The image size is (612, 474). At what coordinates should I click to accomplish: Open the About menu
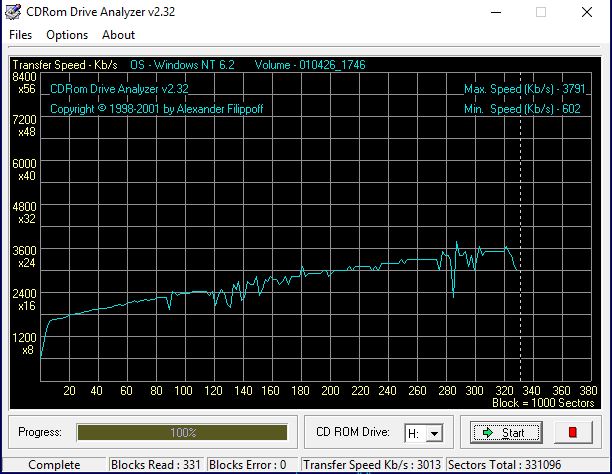point(118,35)
